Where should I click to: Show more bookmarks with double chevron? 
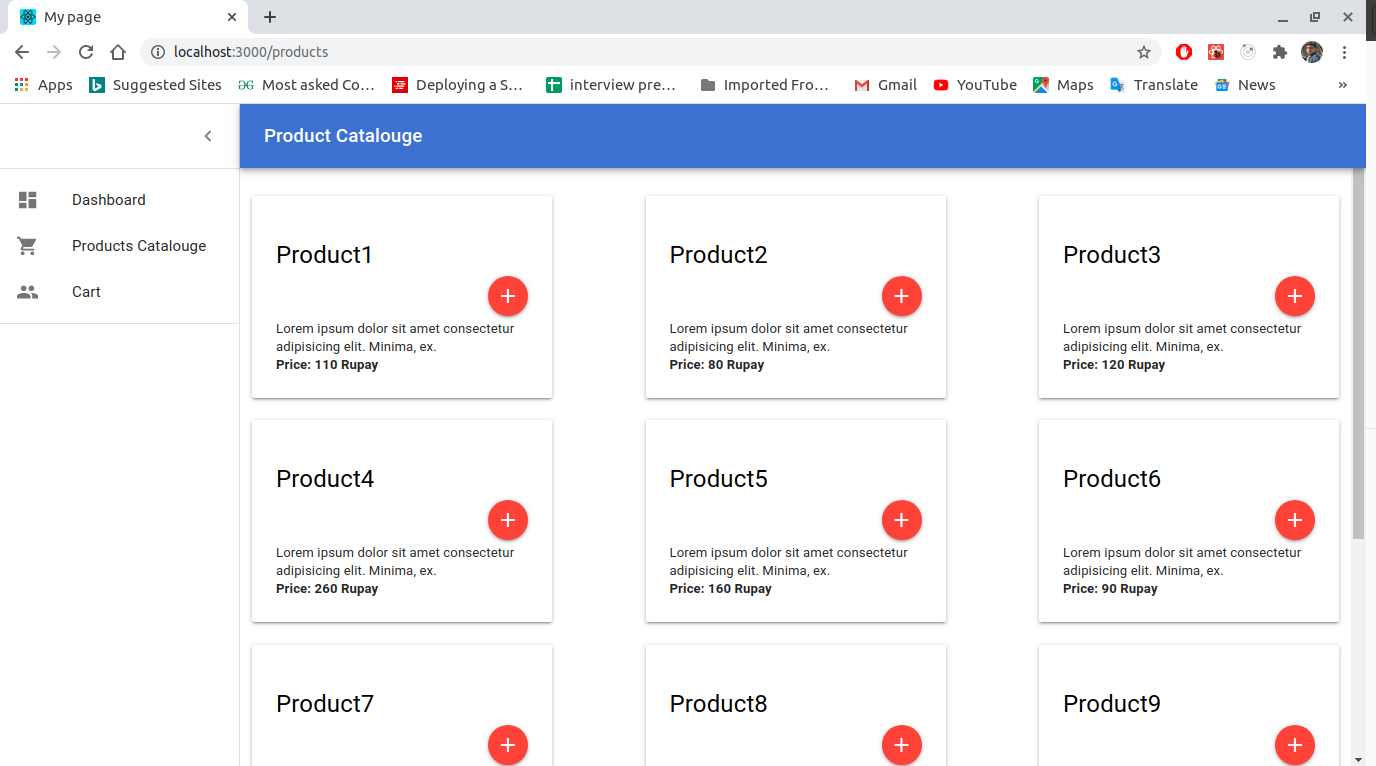(1343, 85)
